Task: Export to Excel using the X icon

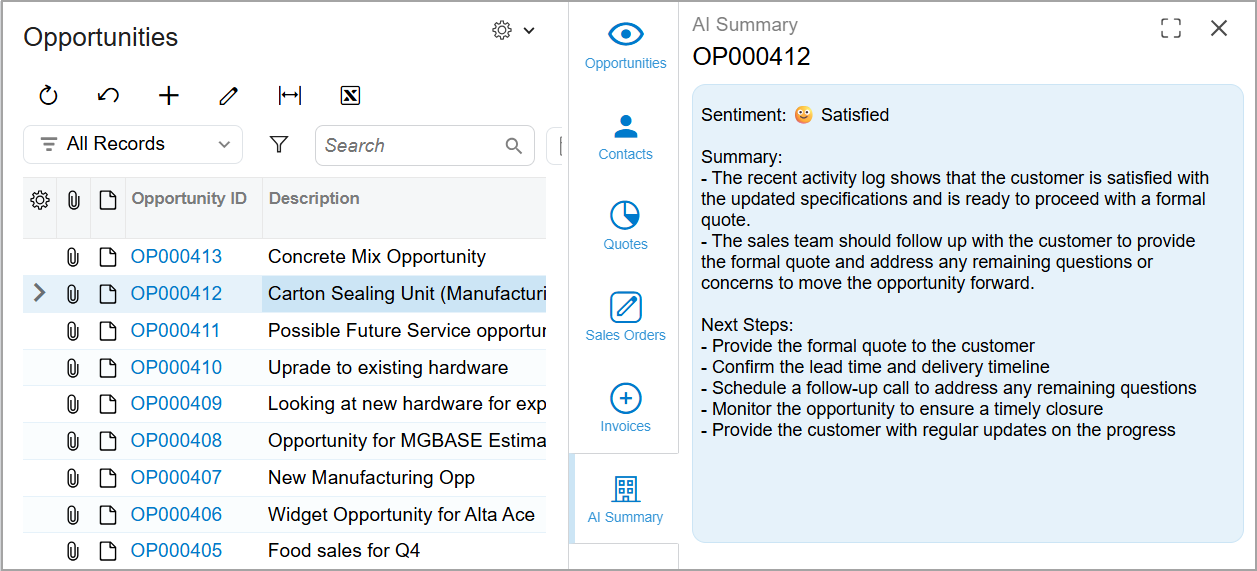Action: pos(350,96)
